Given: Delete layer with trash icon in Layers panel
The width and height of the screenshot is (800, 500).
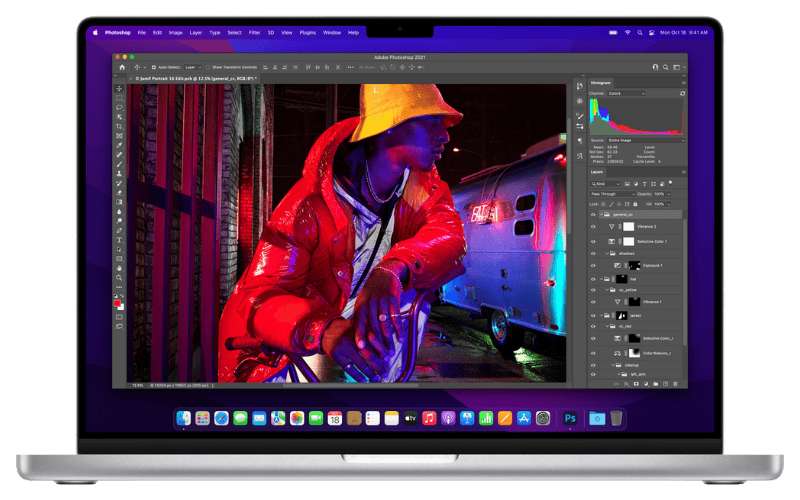Looking at the screenshot, I should pos(675,384).
